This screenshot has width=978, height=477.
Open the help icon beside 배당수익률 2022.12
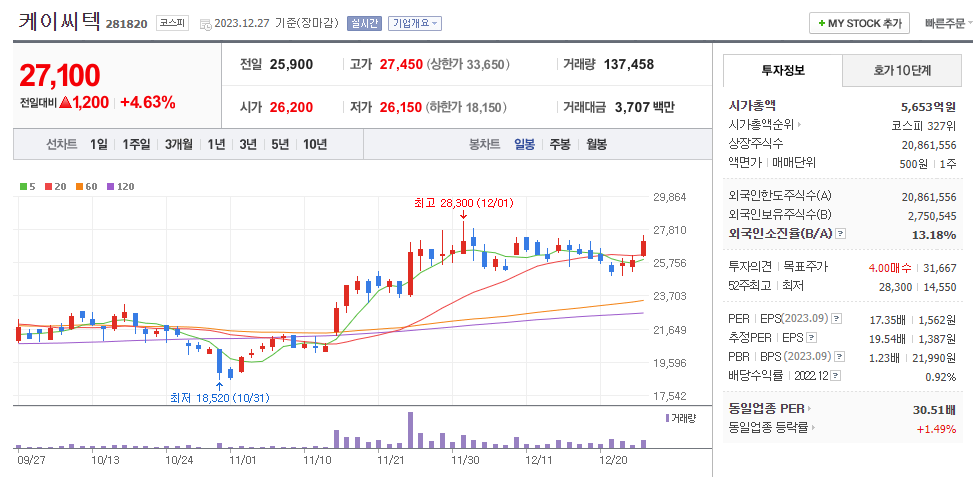click(x=836, y=376)
